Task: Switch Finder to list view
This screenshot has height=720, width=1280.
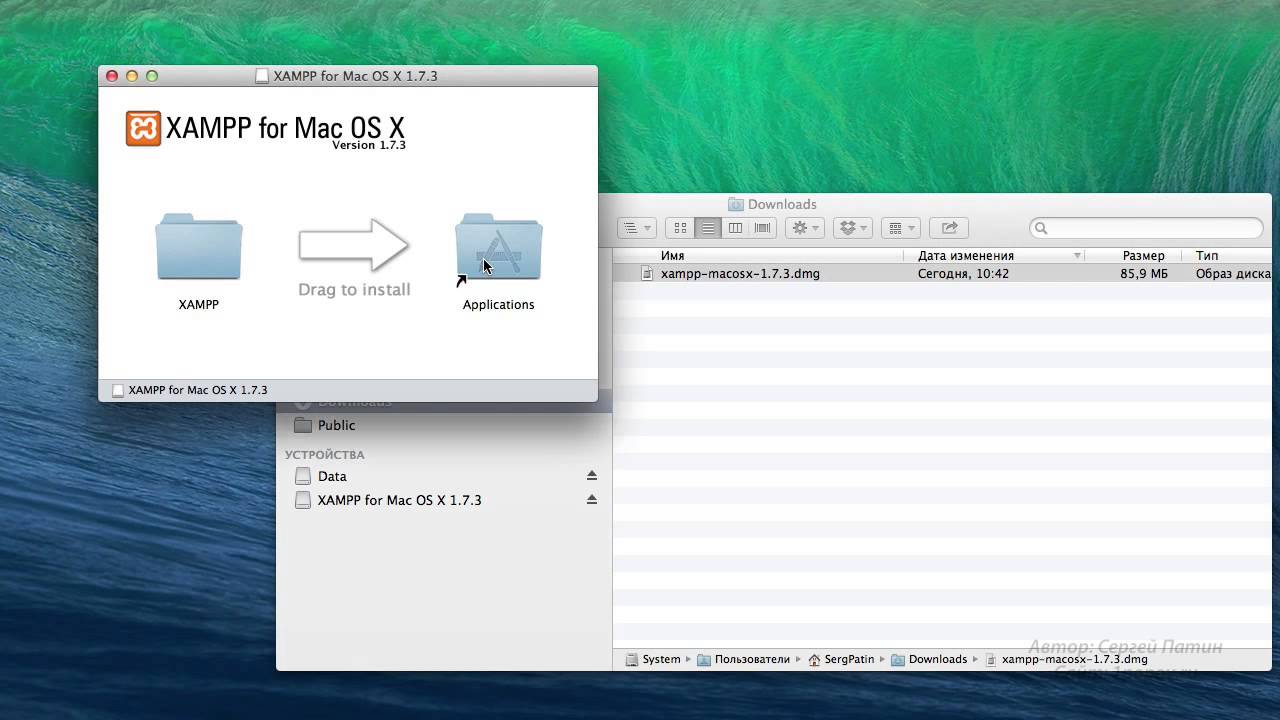Action: pos(708,228)
